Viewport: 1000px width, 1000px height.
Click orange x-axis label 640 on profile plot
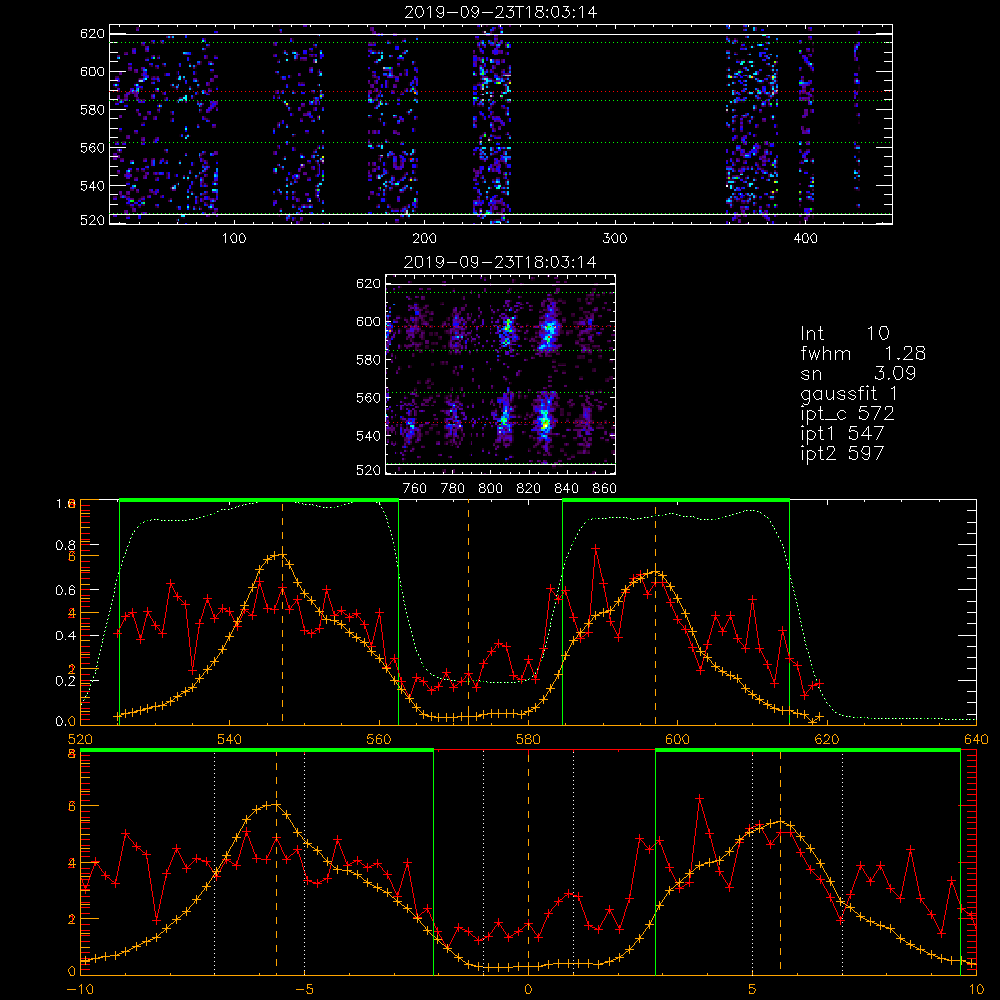976,739
